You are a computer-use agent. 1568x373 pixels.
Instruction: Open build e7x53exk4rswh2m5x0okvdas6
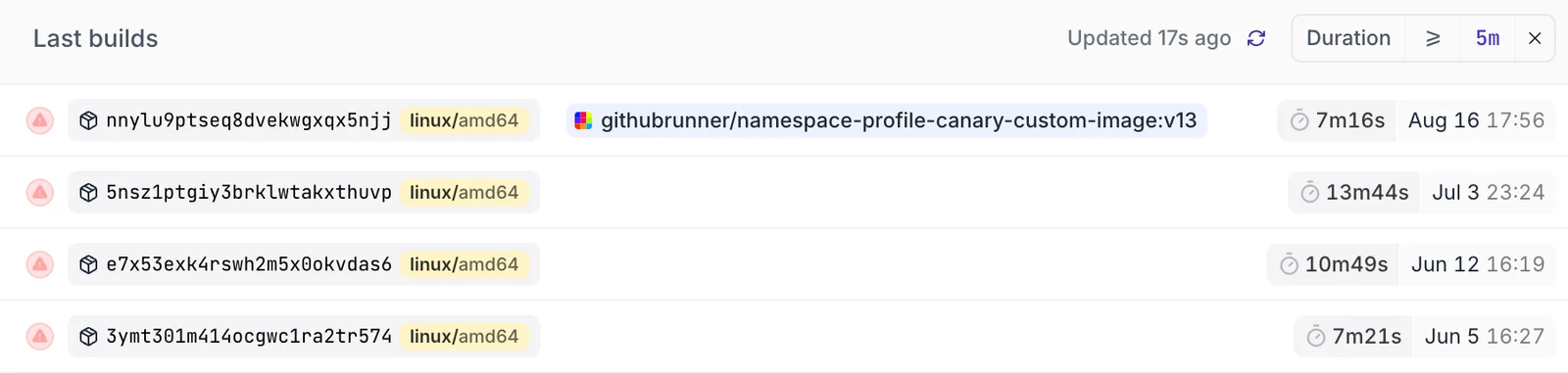[x=249, y=264]
